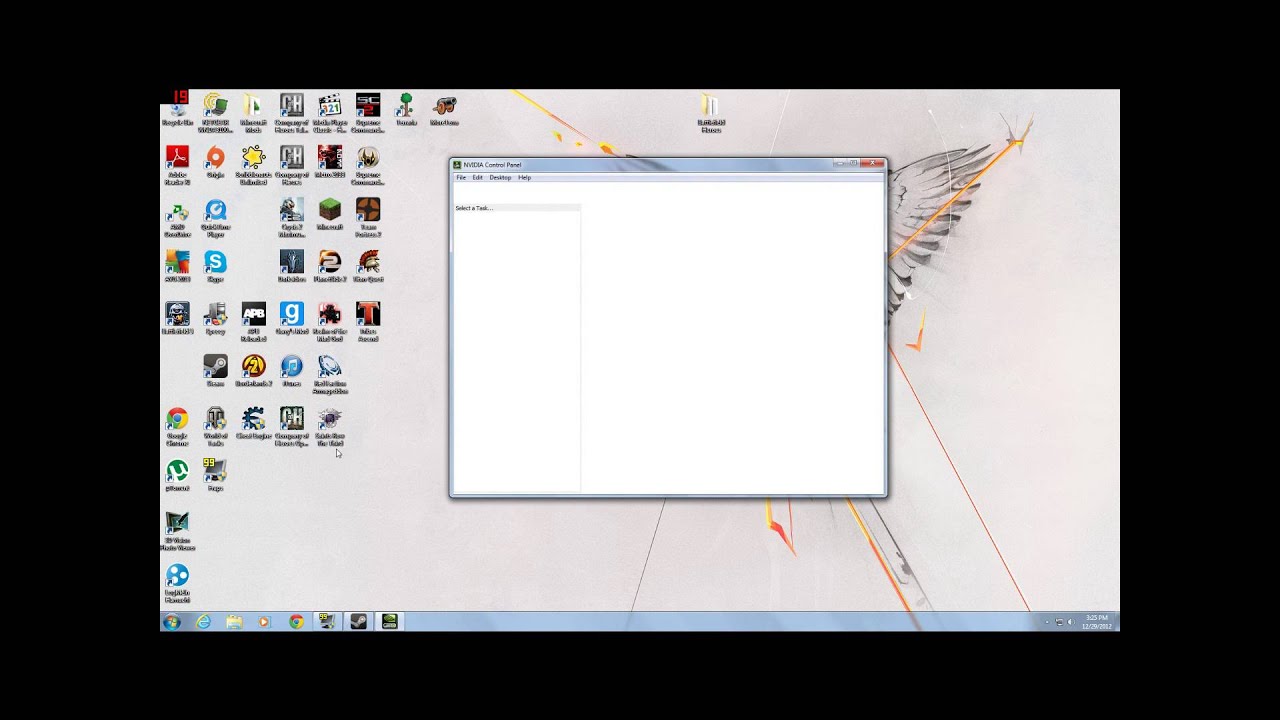Select the Minecraft Mods folder icon

pyautogui.click(x=253, y=112)
